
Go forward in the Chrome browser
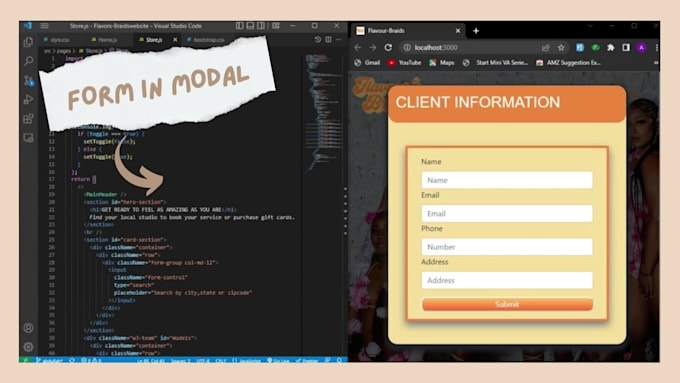pyautogui.click(x=373, y=47)
